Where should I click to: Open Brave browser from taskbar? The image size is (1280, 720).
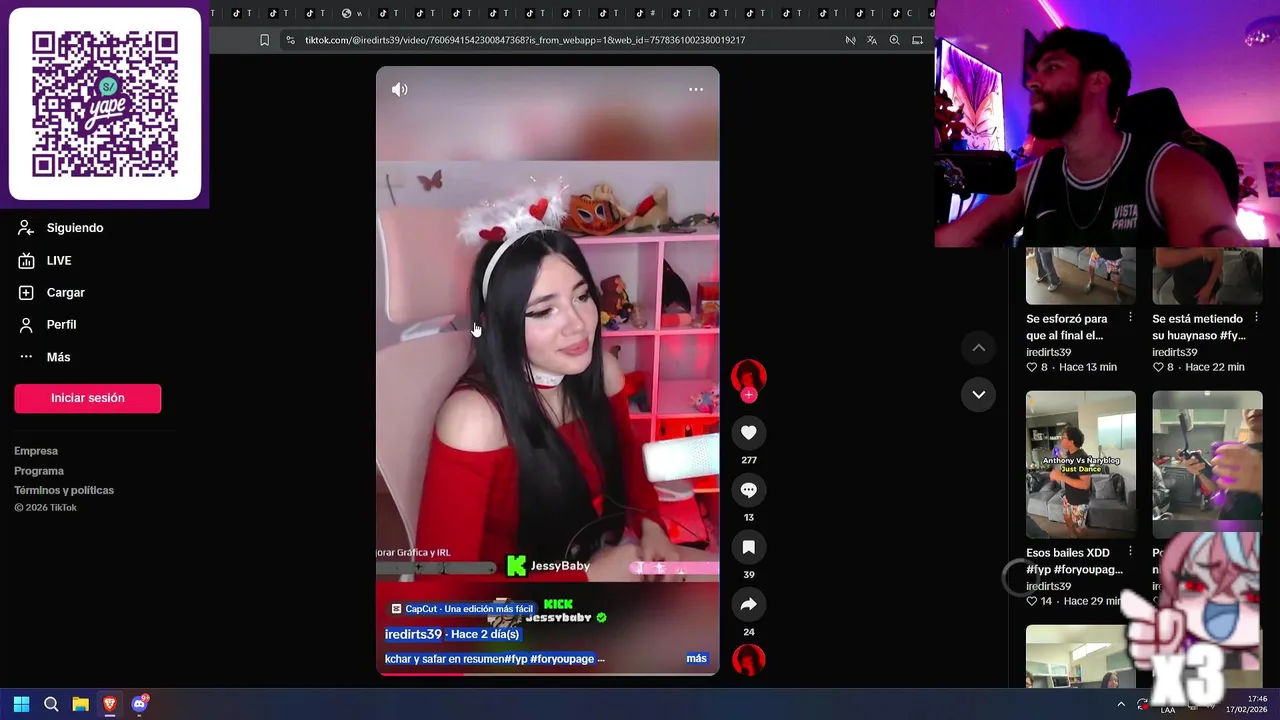[110, 704]
